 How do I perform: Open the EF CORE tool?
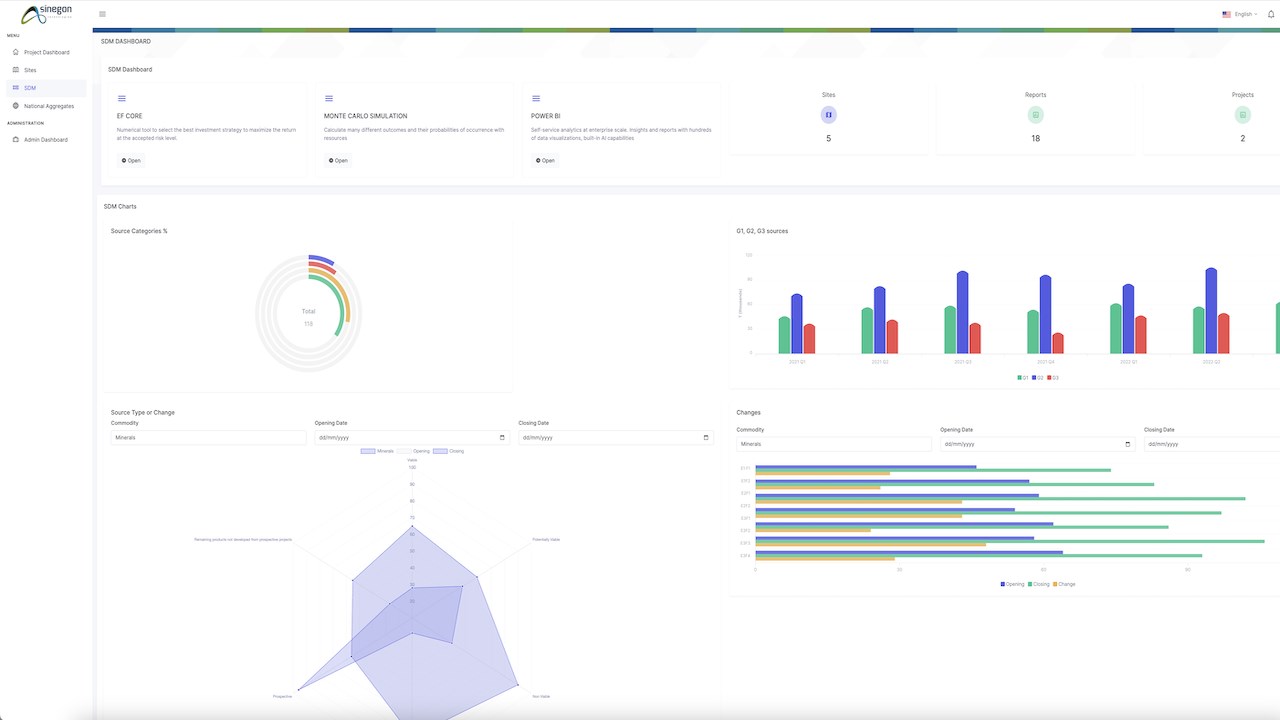(131, 160)
